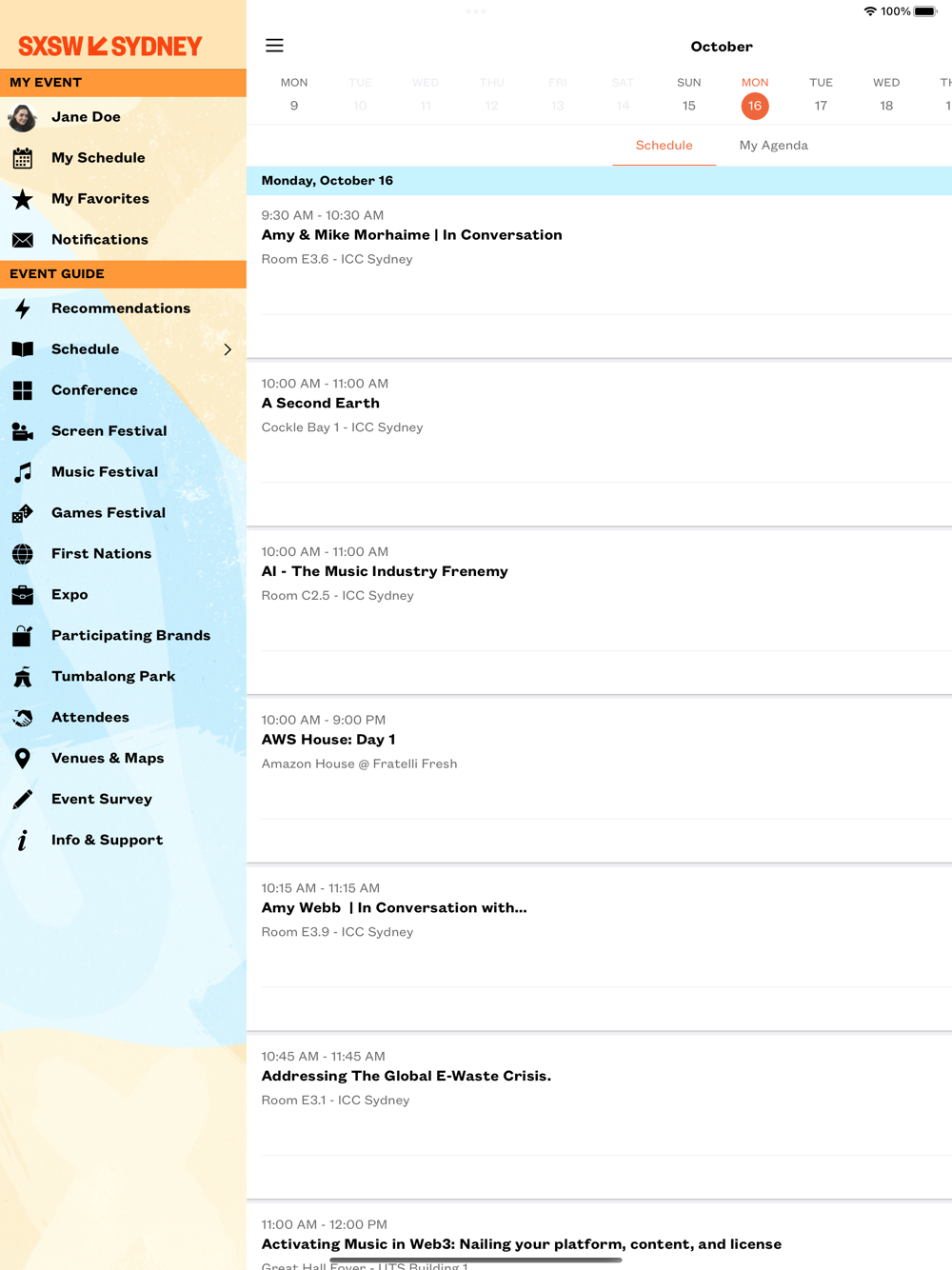Go to My Favorites label
Image resolution: width=952 pixels, height=1270 pixels.
[x=100, y=199]
